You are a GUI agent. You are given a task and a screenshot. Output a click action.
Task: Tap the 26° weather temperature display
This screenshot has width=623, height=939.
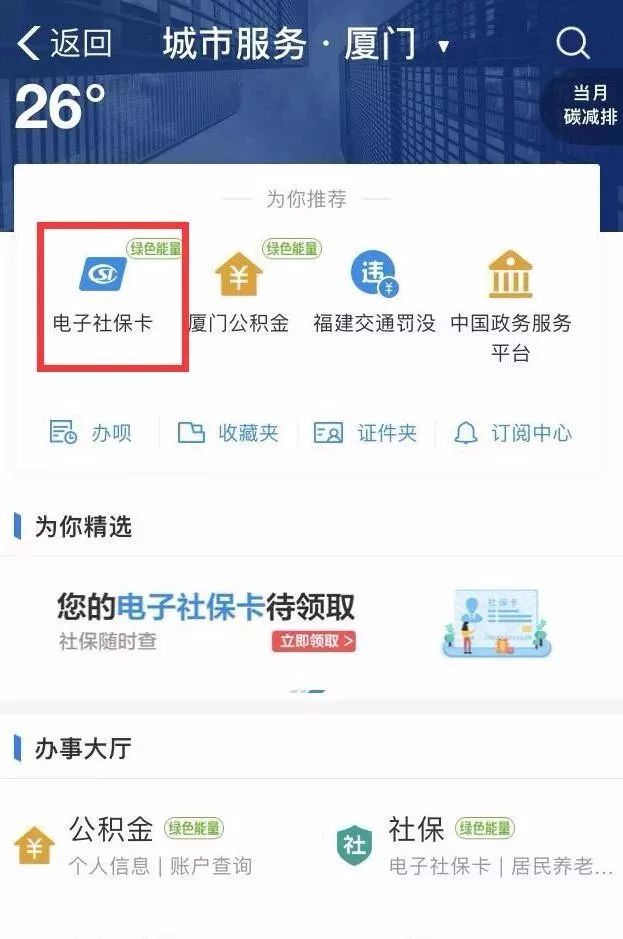click(61, 106)
